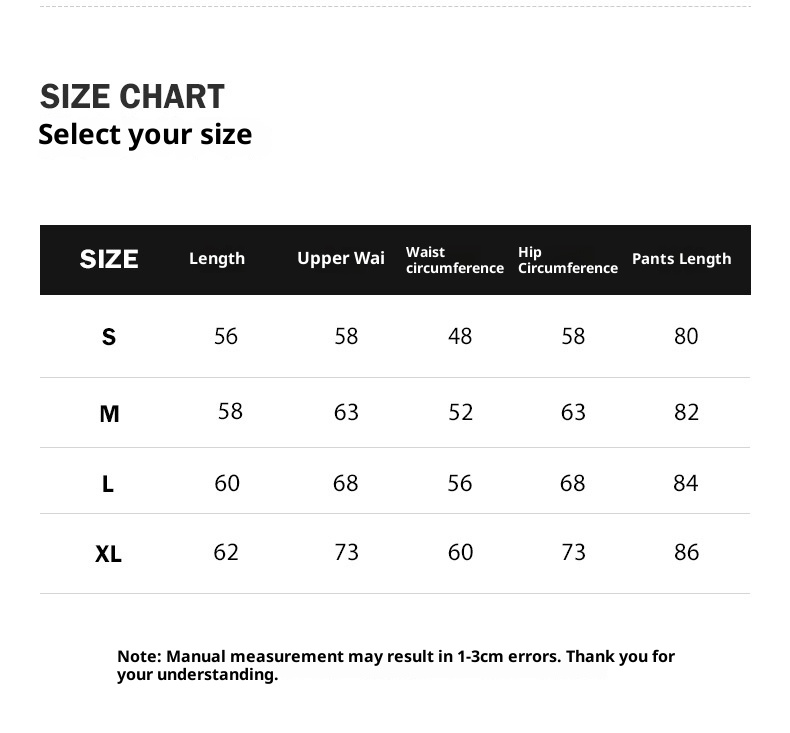
Task: Click the Upper Wai column header
Action: (340, 259)
